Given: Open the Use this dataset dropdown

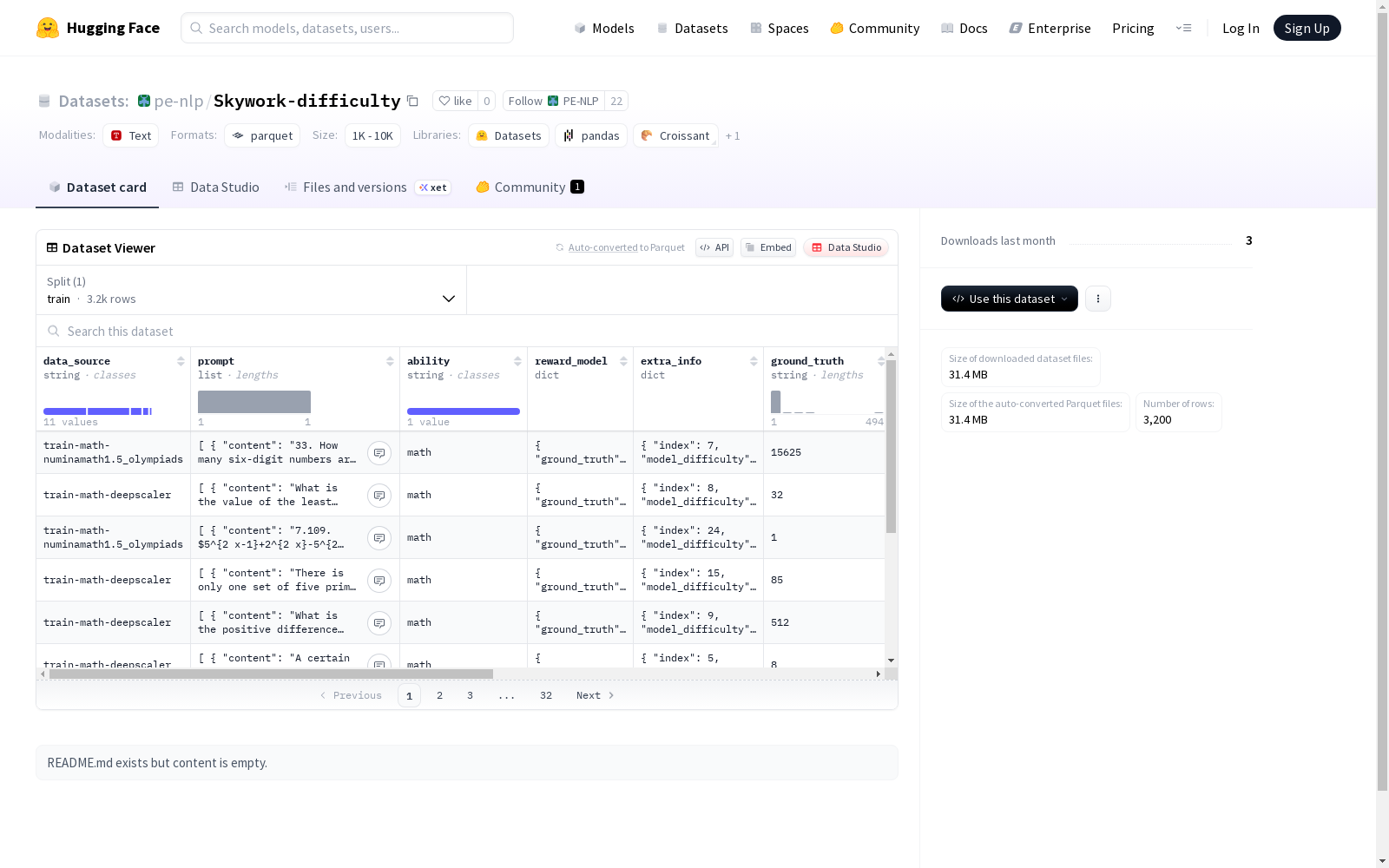Looking at the screenshot, I should 1010,299.
